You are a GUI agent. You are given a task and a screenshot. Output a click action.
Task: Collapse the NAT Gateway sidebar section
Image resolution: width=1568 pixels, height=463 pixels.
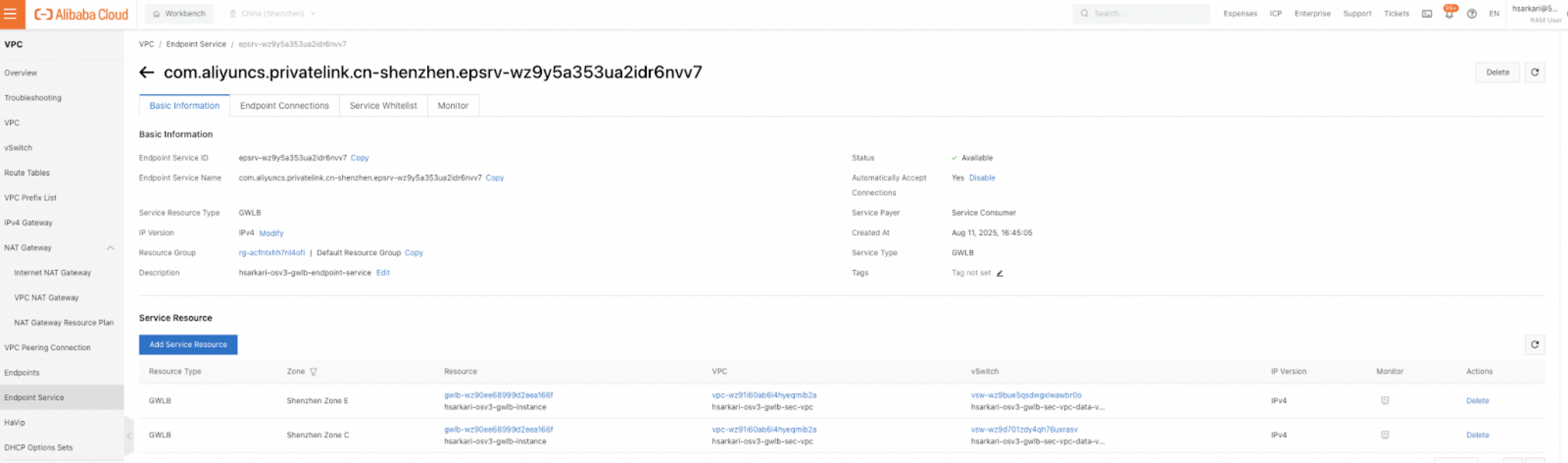click(x=110, y=248)
